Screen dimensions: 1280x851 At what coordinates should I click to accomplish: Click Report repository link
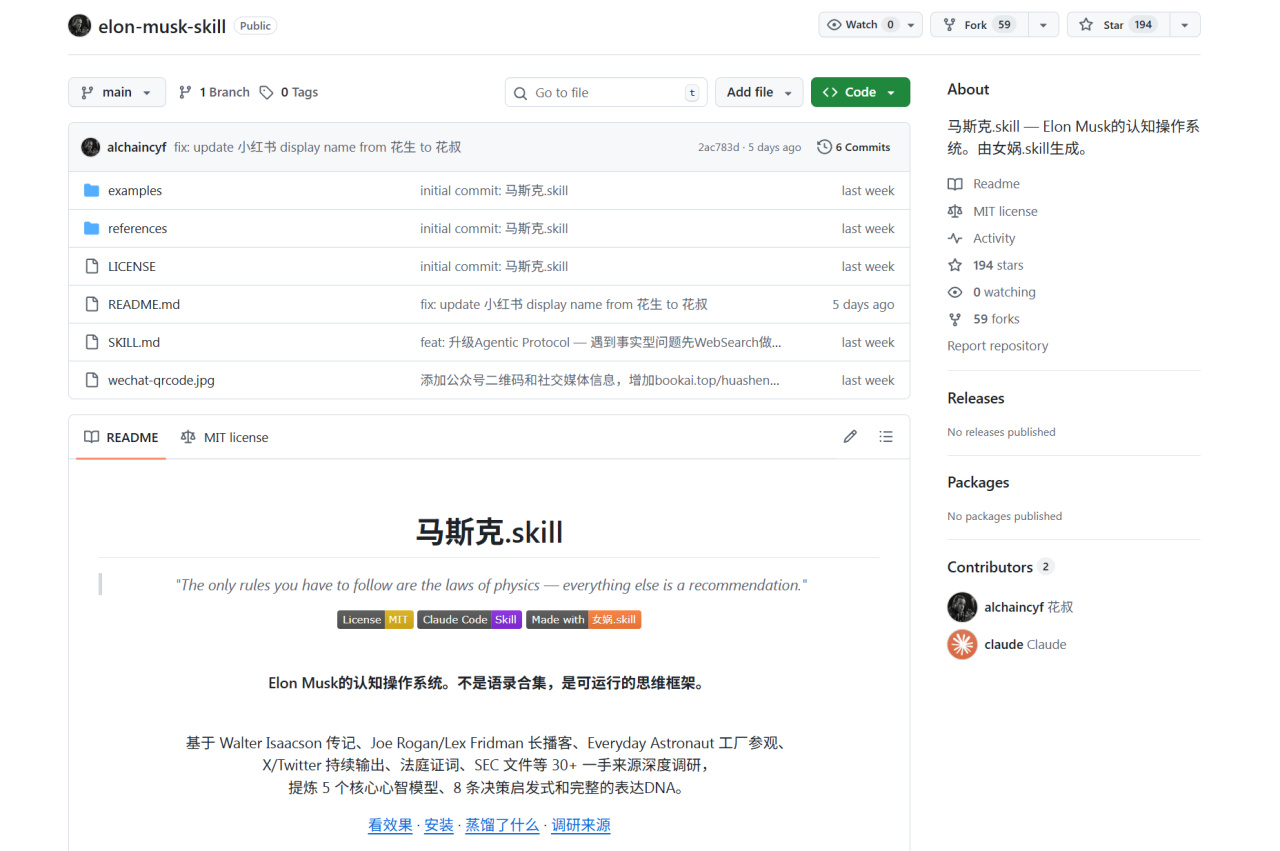tap(998, 346)
